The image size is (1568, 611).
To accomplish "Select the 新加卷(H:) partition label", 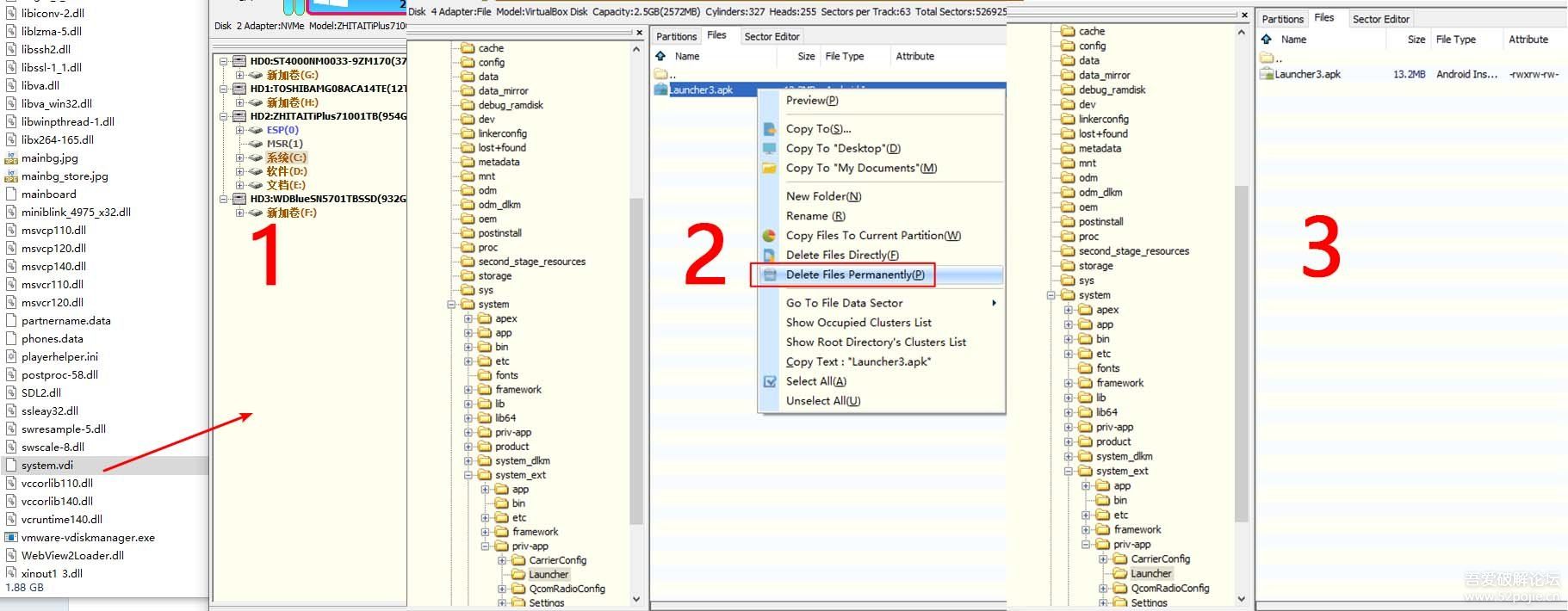I will pos(292,102).
